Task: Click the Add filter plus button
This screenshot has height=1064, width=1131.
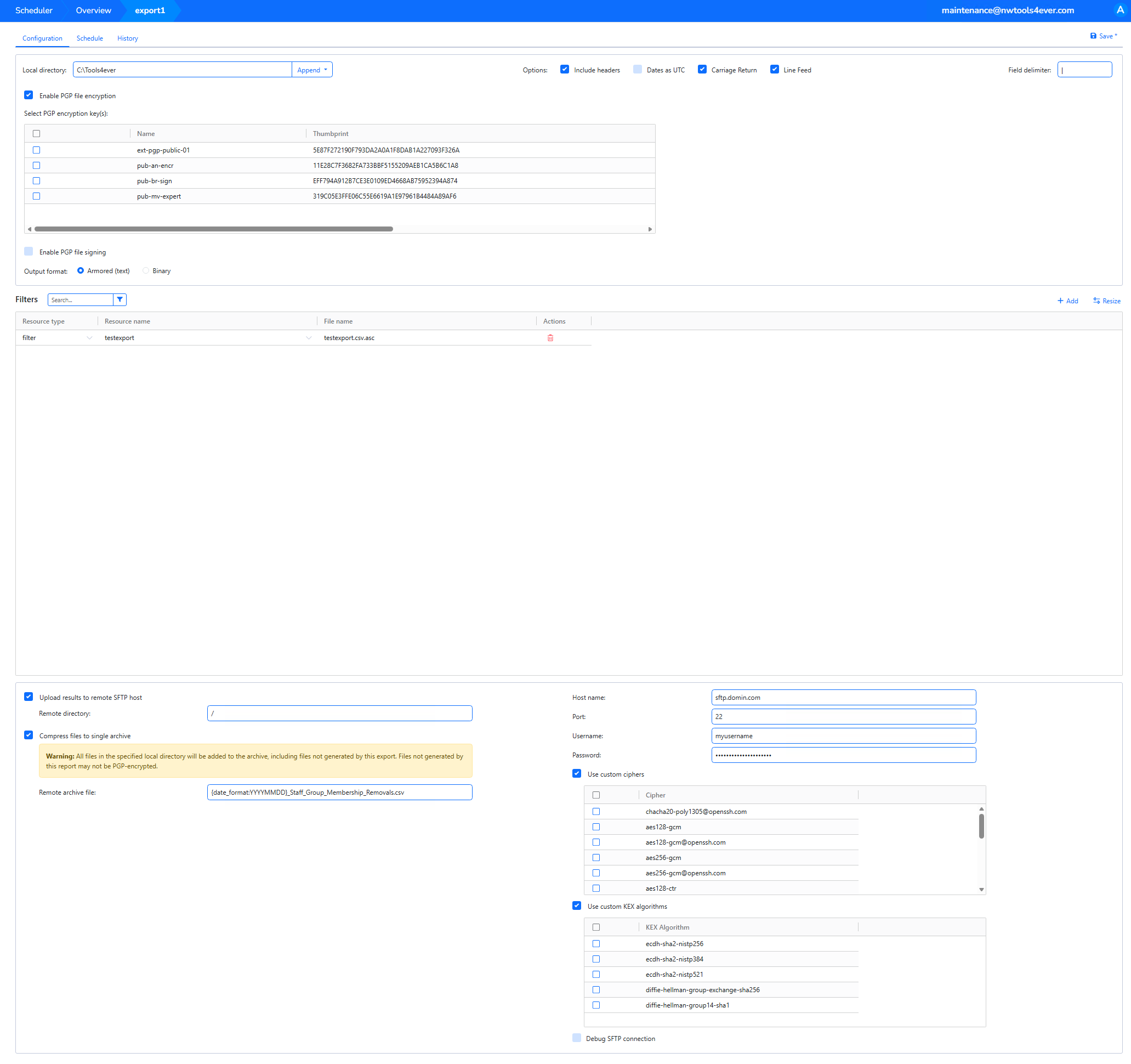Action: click(x=1067, y=301)
